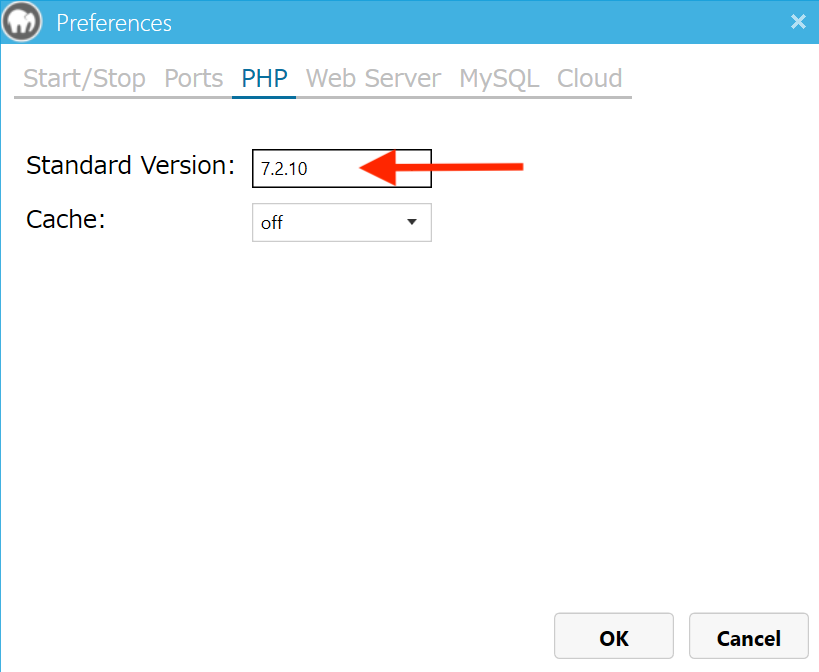The width and height of the screenshot is (819, 672).
Task: Click the off value in Cache
Action: (x=272, y=223)
